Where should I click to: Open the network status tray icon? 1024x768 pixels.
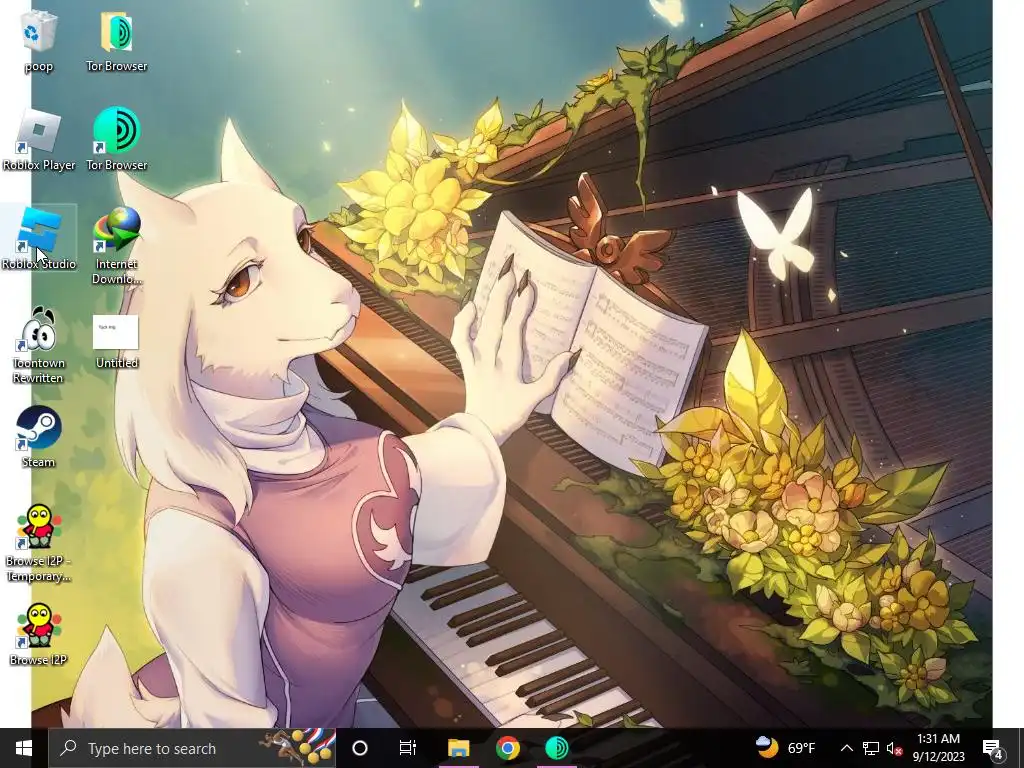click(871, 748)
